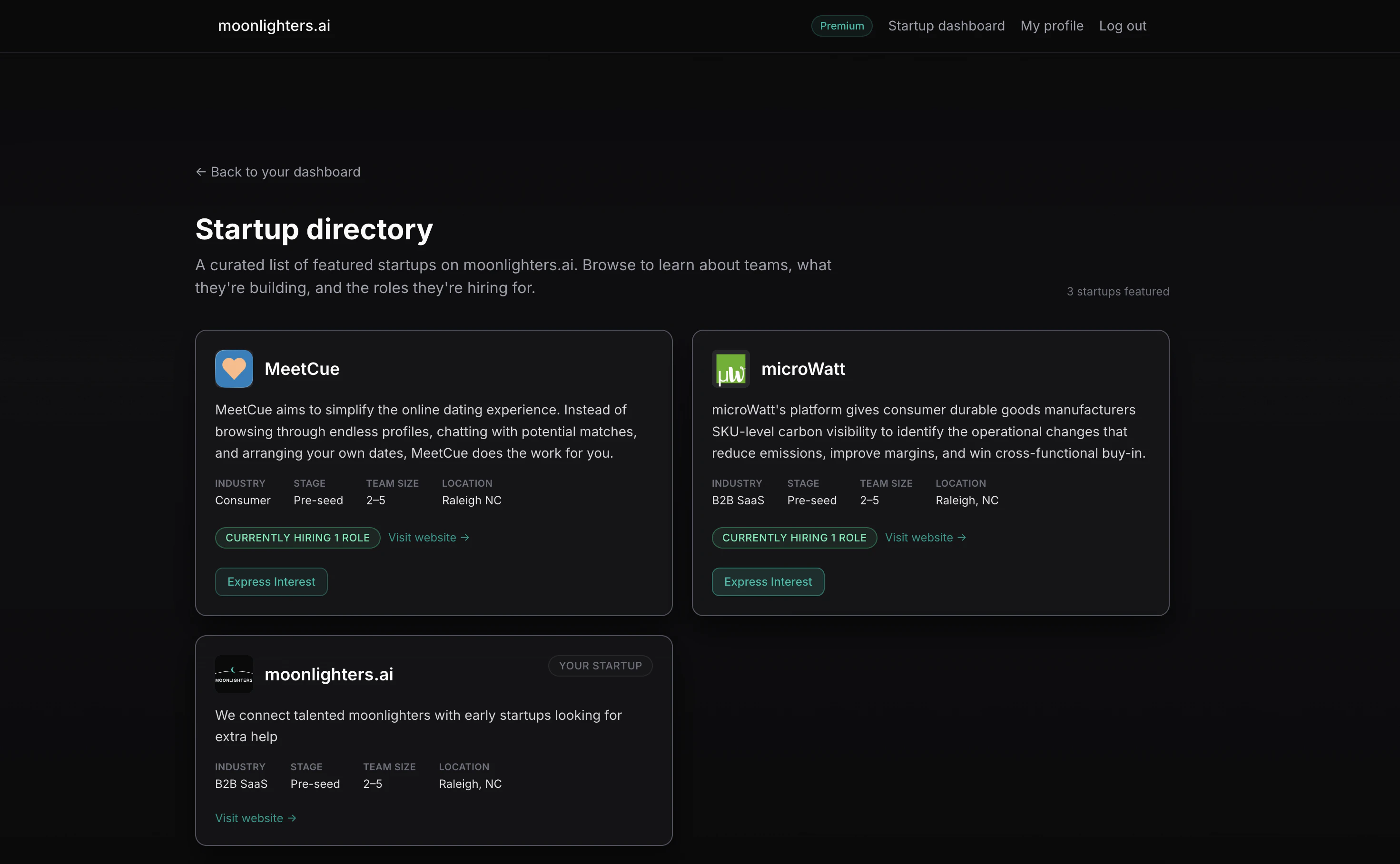Click MeetCue's Currently Hiring 1 Role badge

[x=297, y=538]
